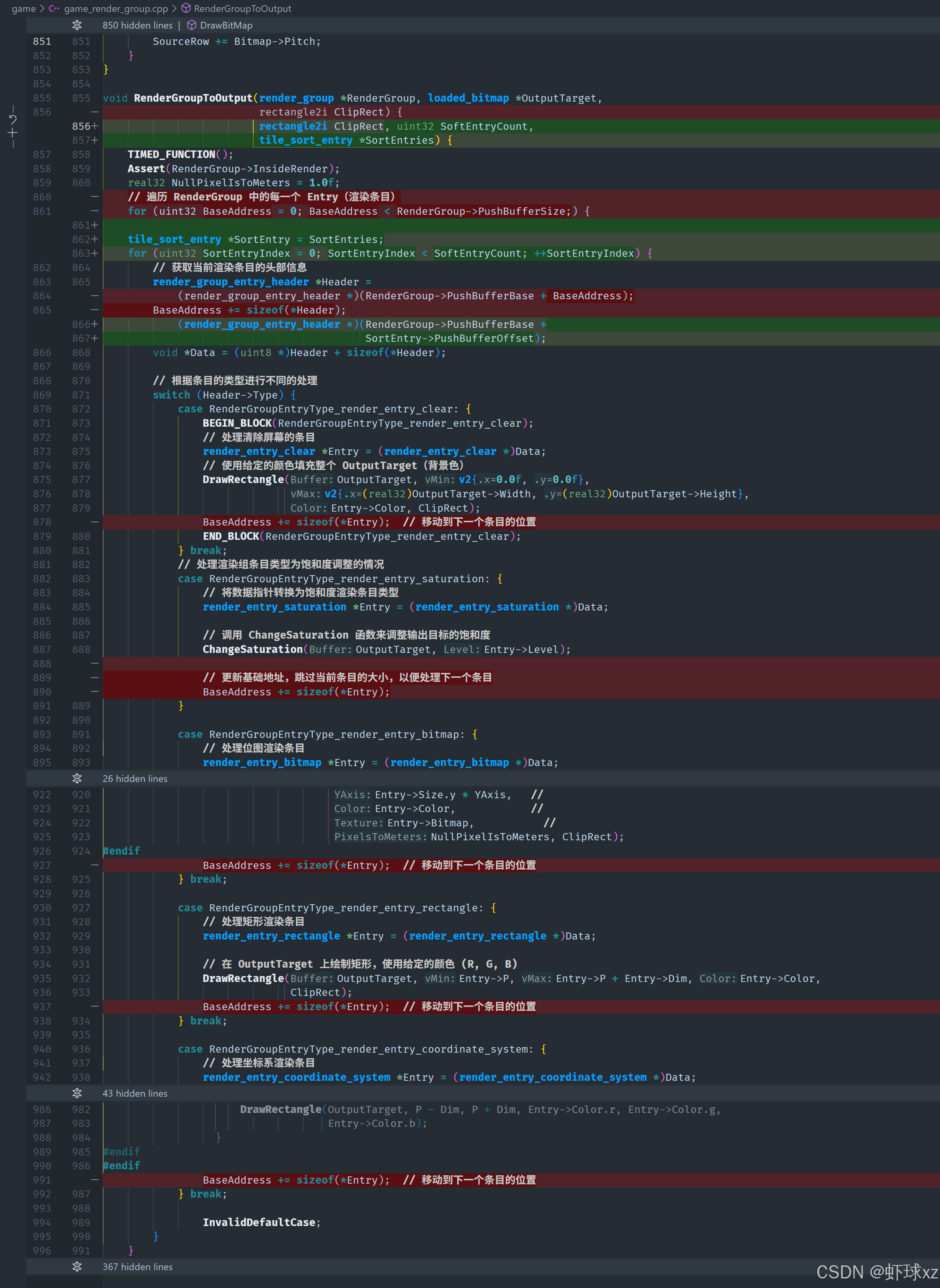
Task: Click the C++ file icon in breadcrumb
Action: tap(54, 8)
